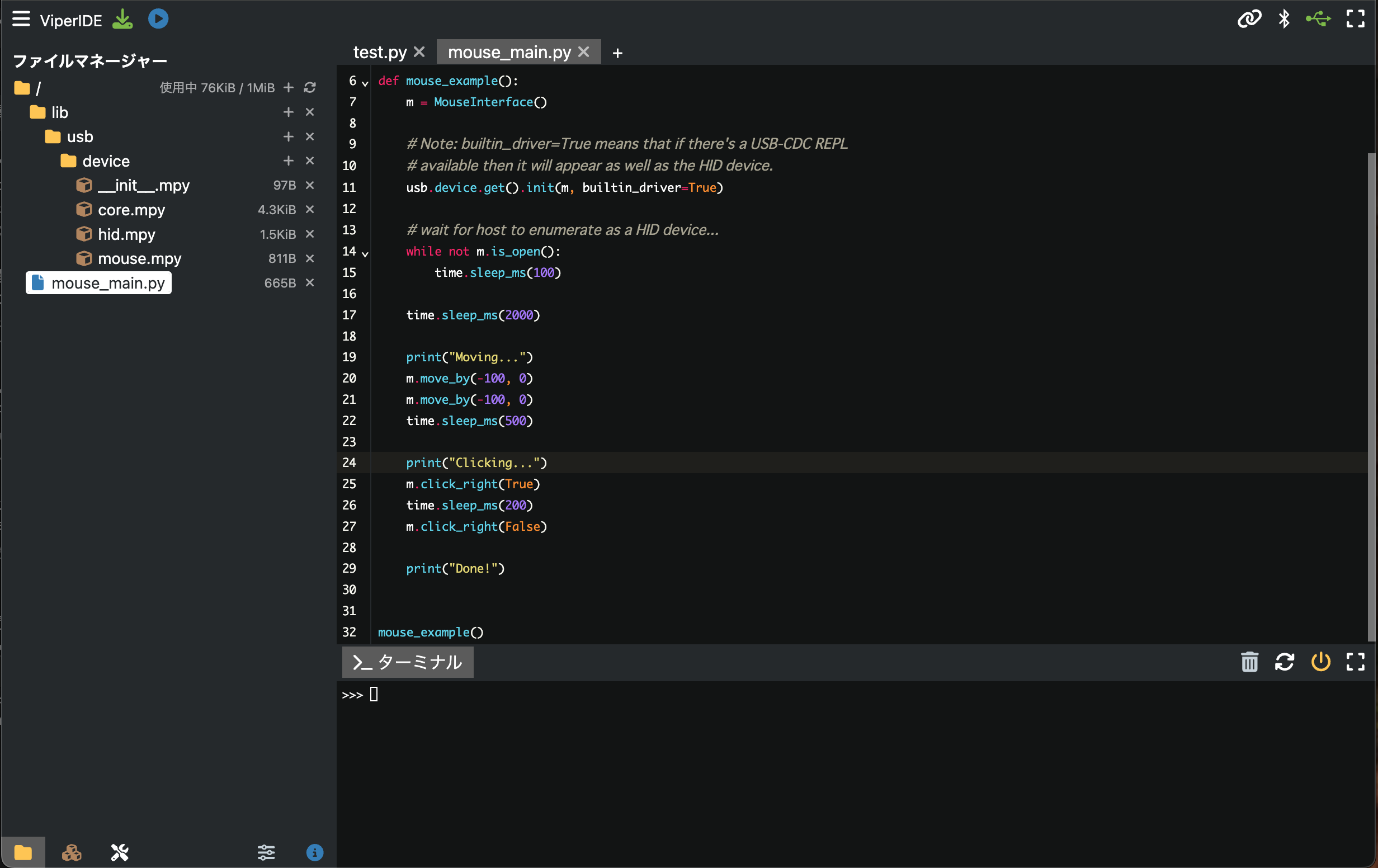Open the tools panel wrench icon
Viewport: 1378px width, 868px height.
click(x=120, y=852)
